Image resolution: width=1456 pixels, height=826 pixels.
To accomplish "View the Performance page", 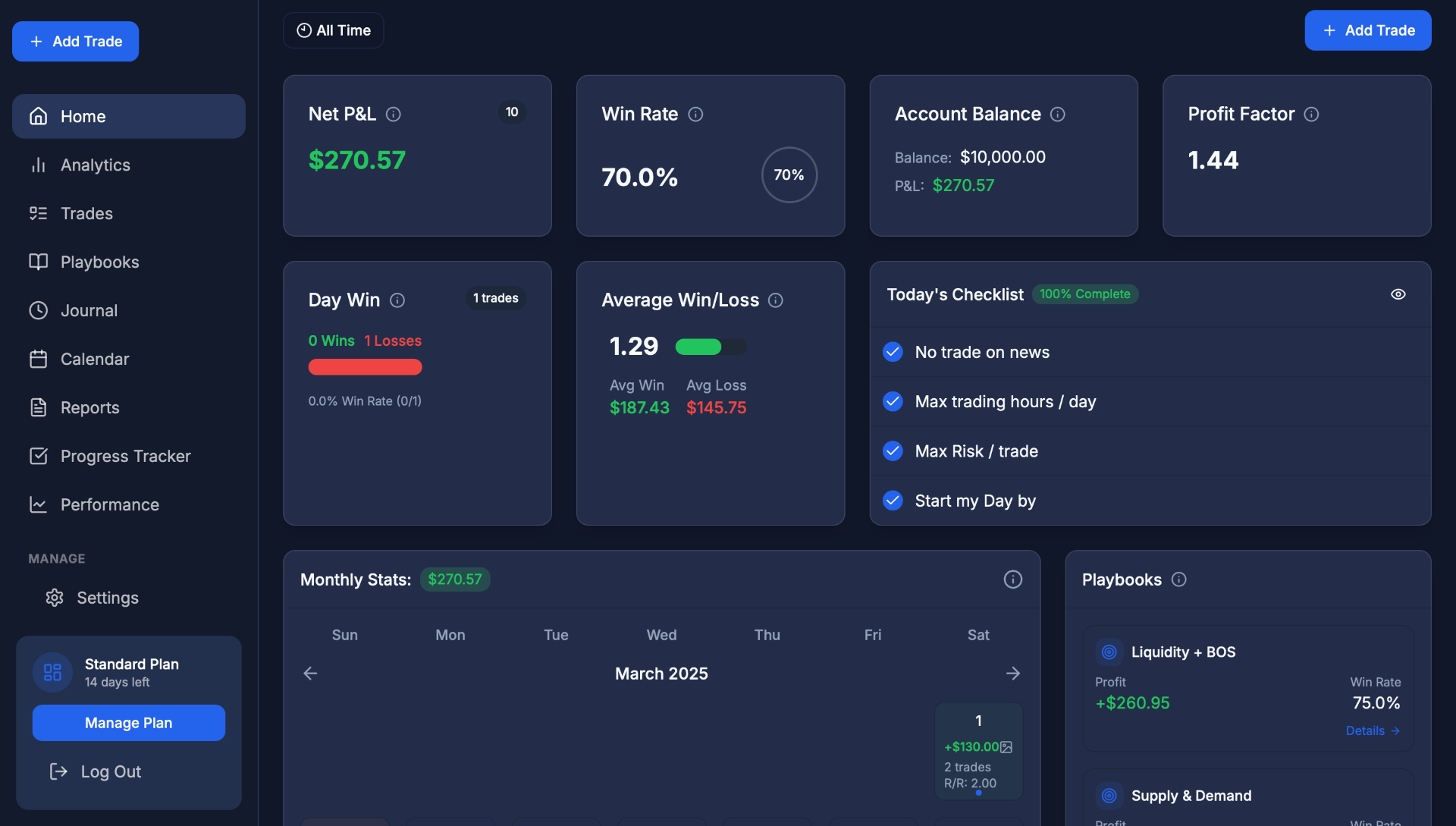I will tap(110, 504).
